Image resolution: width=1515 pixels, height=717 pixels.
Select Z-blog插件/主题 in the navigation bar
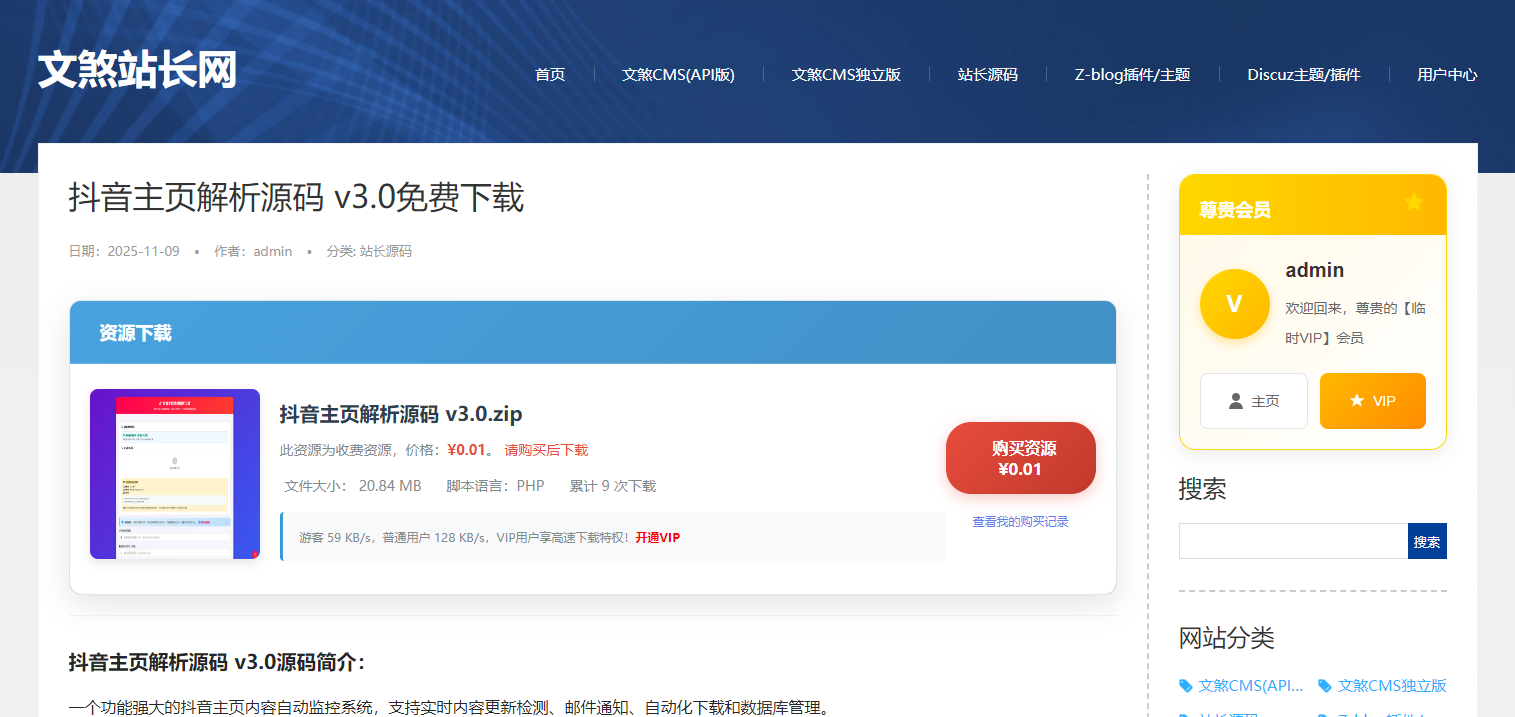1131,73
